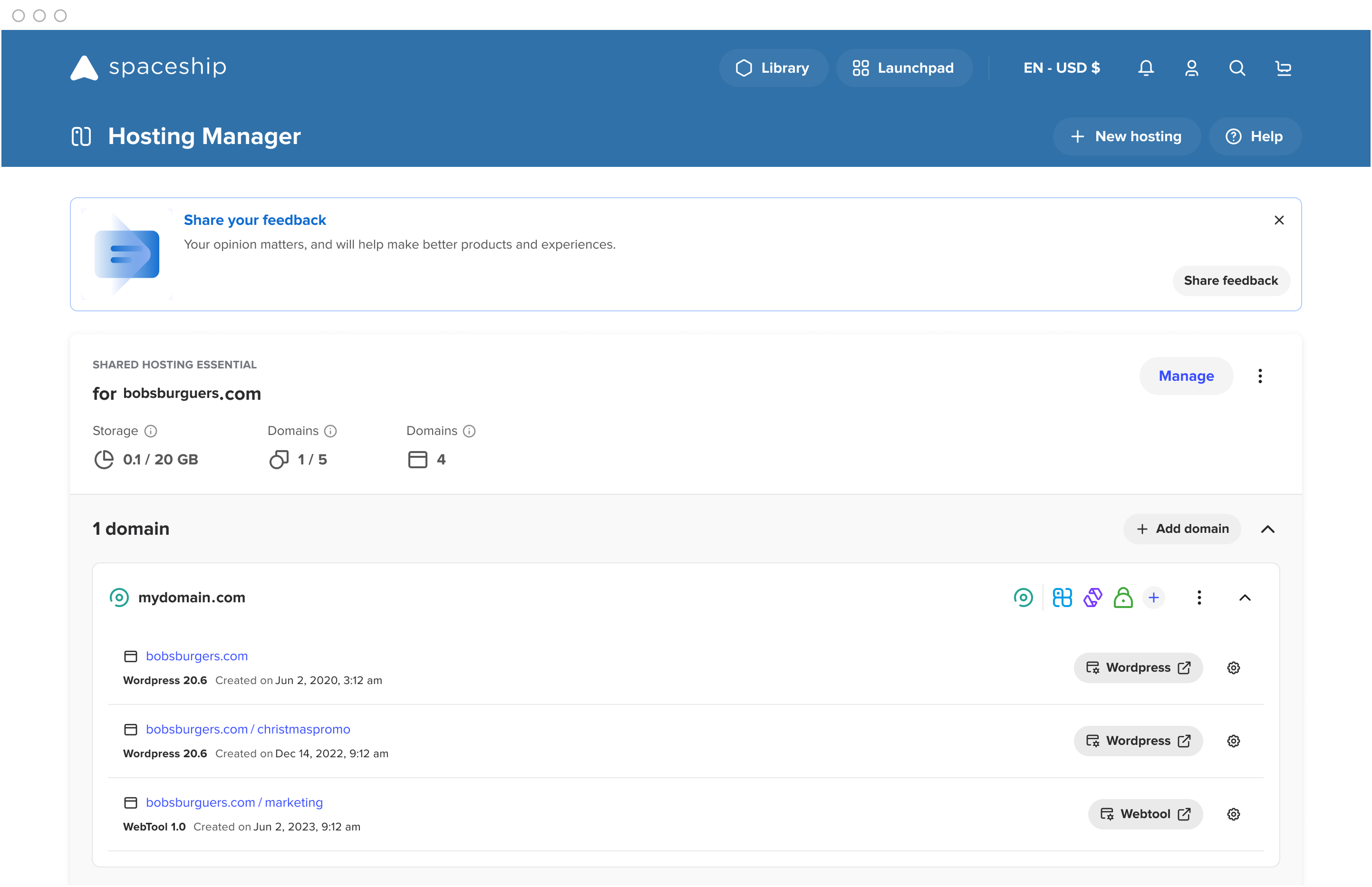The height and width of the screenshot is (887, 1372).
Task: Click the plus icon to add a service
Action: click(1154, 598)
